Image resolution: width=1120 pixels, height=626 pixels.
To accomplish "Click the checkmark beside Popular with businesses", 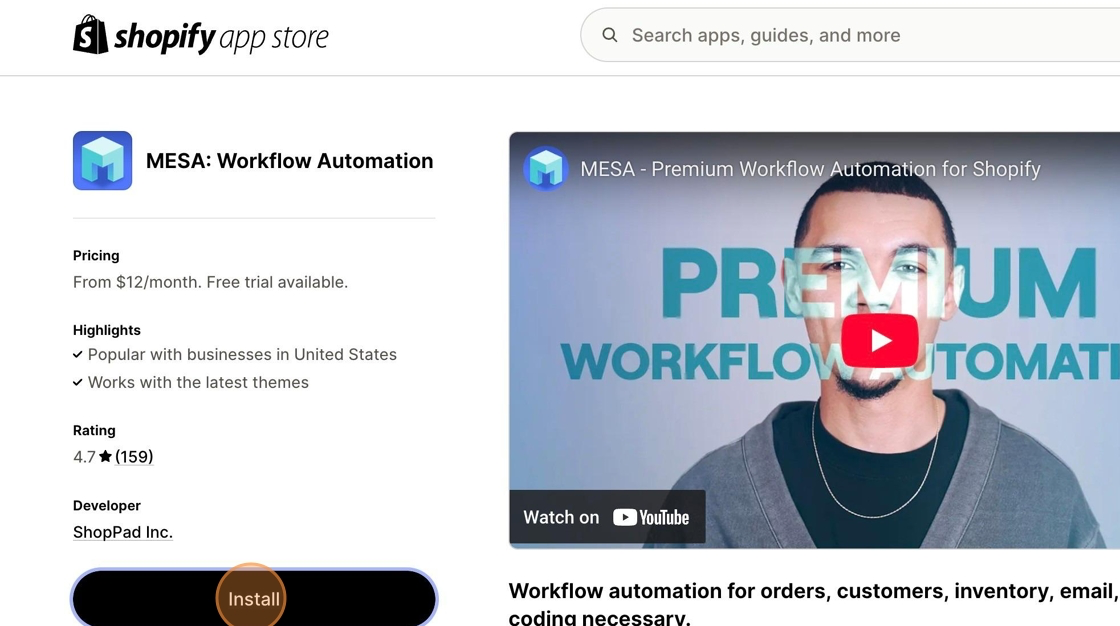I will tap(78, 355).
